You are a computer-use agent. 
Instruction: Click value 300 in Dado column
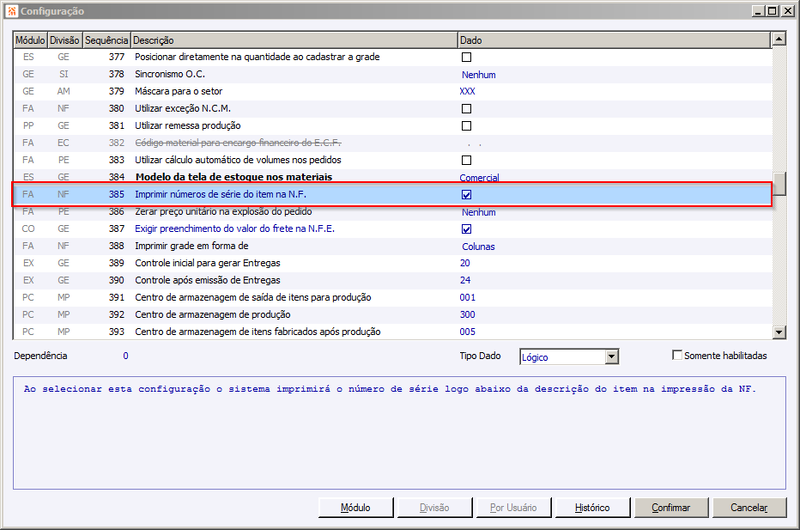coord(467,315)
